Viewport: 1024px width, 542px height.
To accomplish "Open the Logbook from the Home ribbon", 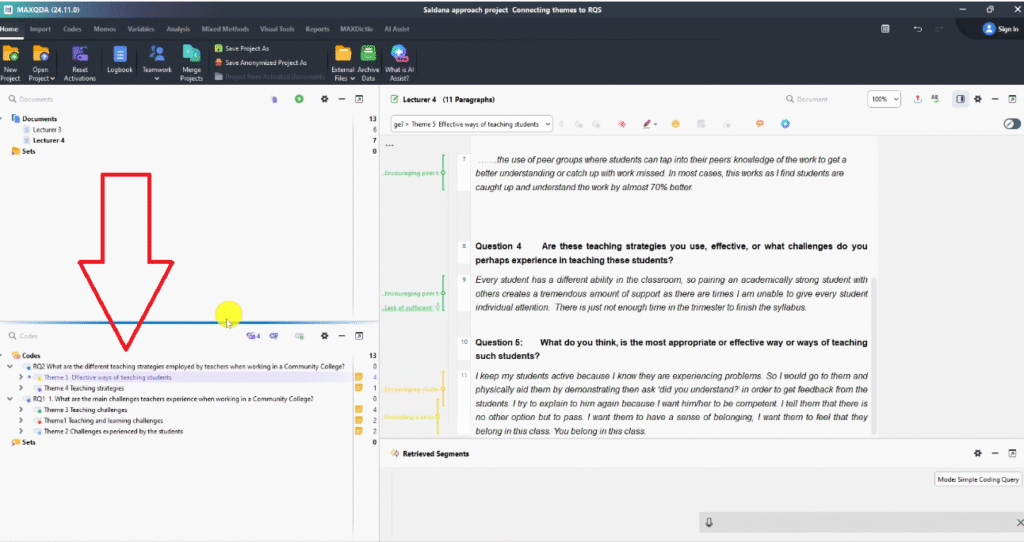I will pos(120,60).
